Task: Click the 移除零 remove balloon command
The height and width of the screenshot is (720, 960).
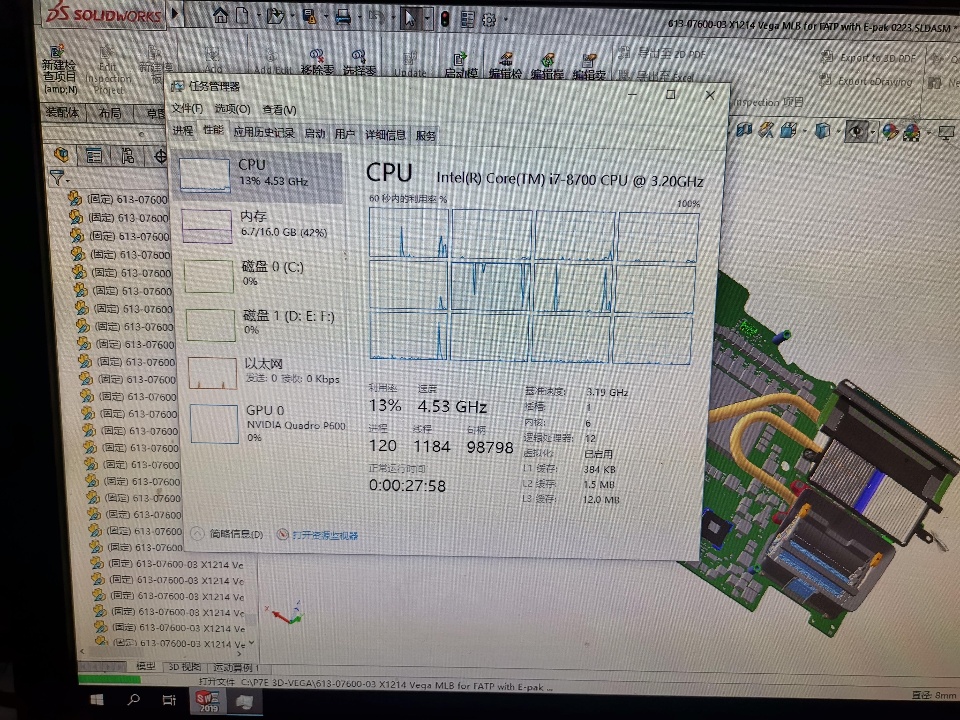Action: coord(317,62)
